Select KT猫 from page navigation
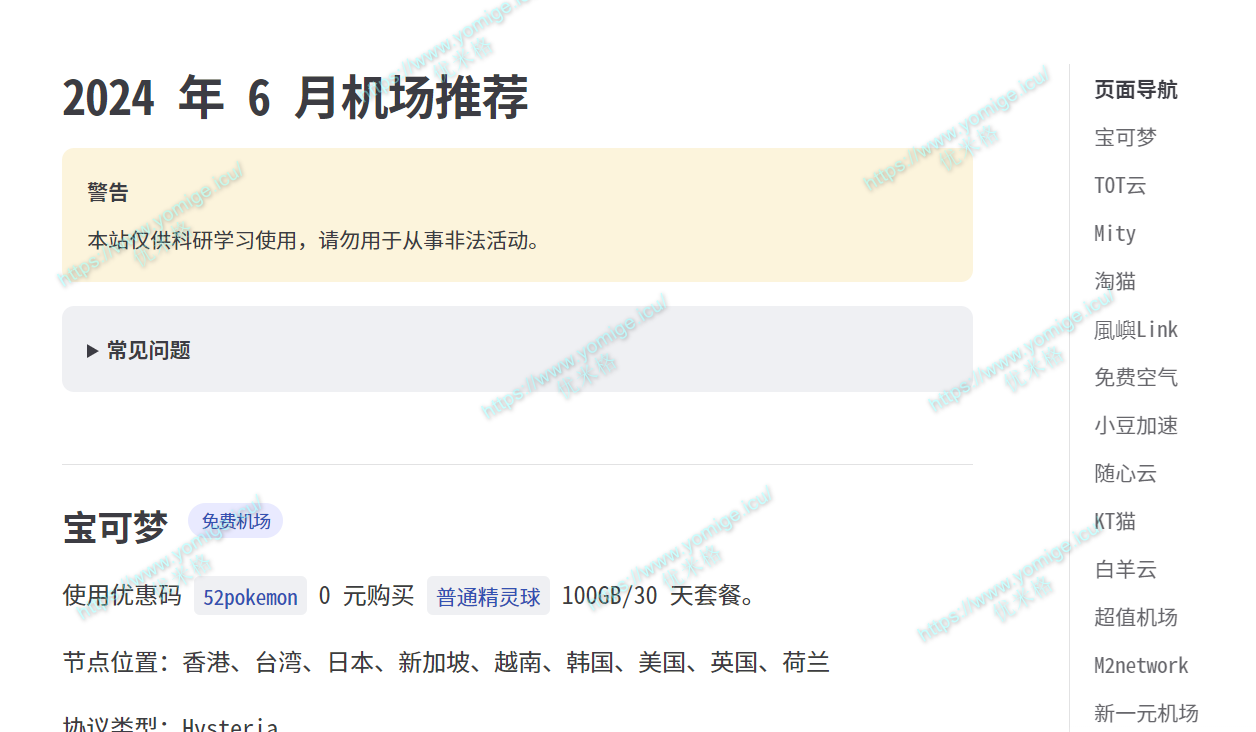Image resolution: width=1256 pixels, height=732 pixels. coord(1115,522)
